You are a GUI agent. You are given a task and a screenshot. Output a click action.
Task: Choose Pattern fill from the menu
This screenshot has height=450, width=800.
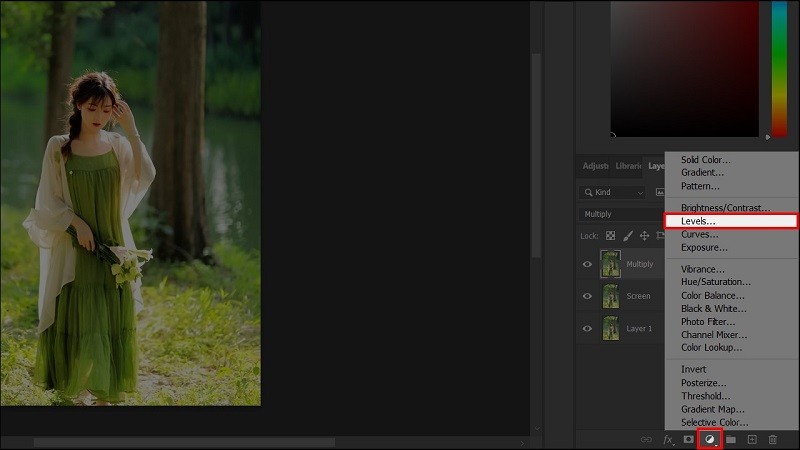coord(700,186)
